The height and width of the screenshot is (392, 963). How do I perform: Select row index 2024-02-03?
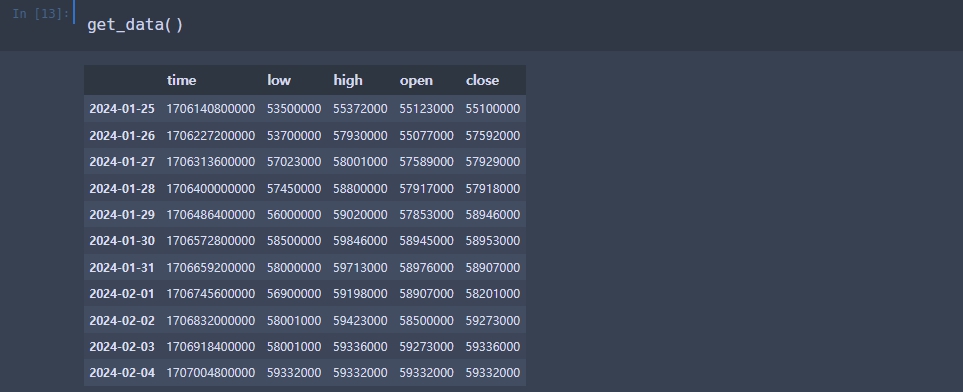click(x=122, y=347)
